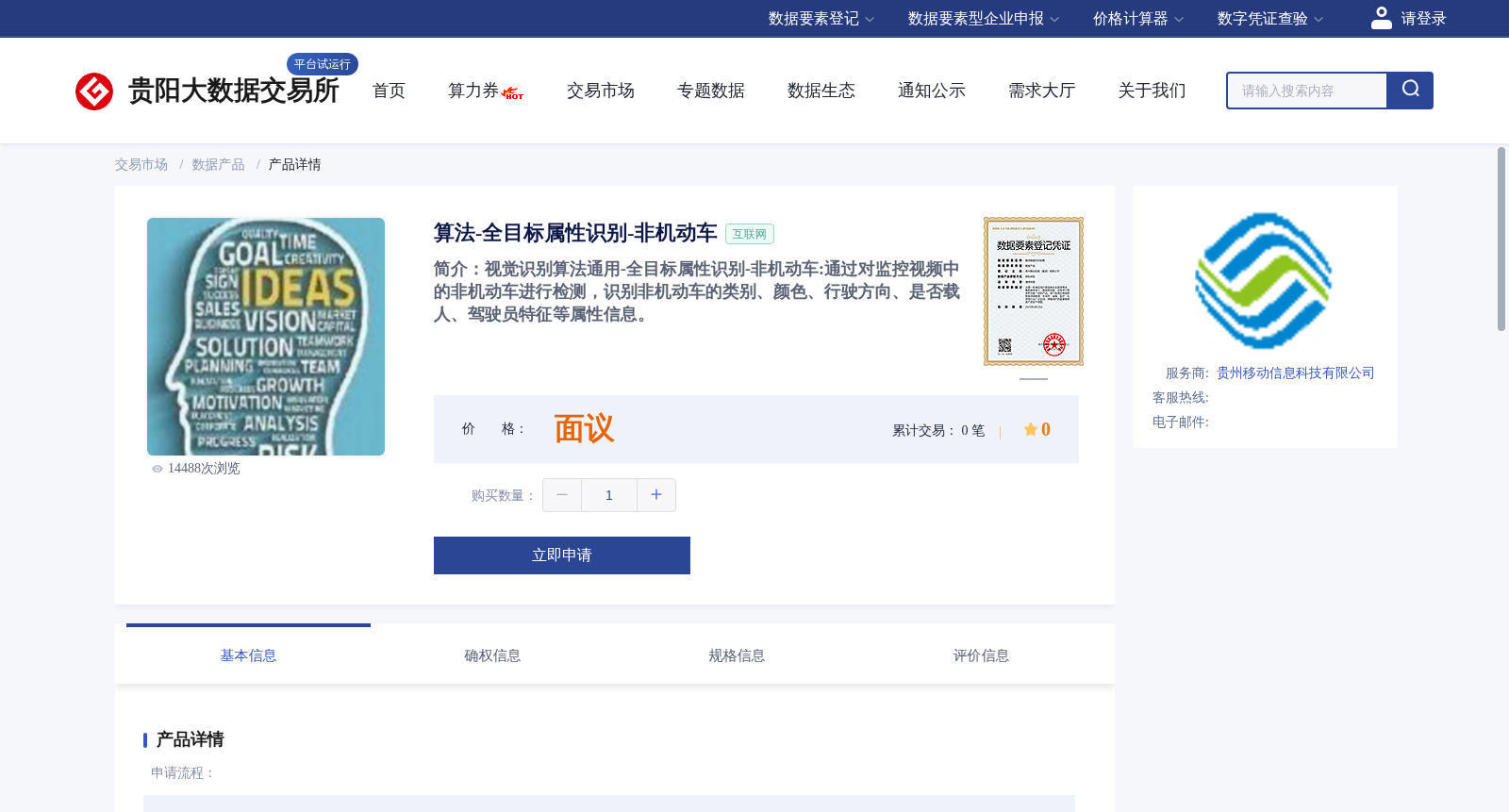Click the 立即申请 button
This screenshot has height=812, width=1509.
click(x=562, y=555)
